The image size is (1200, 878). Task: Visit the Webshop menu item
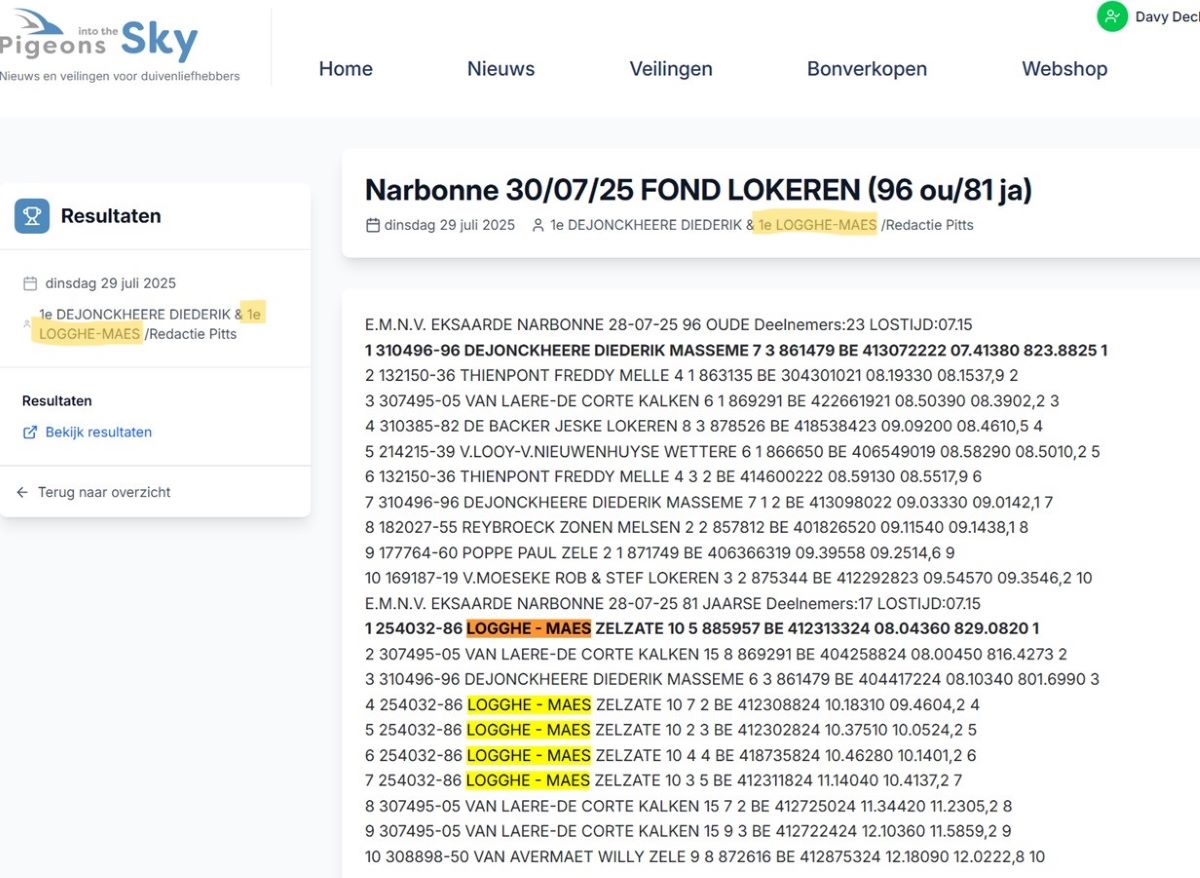(1064, 69)
